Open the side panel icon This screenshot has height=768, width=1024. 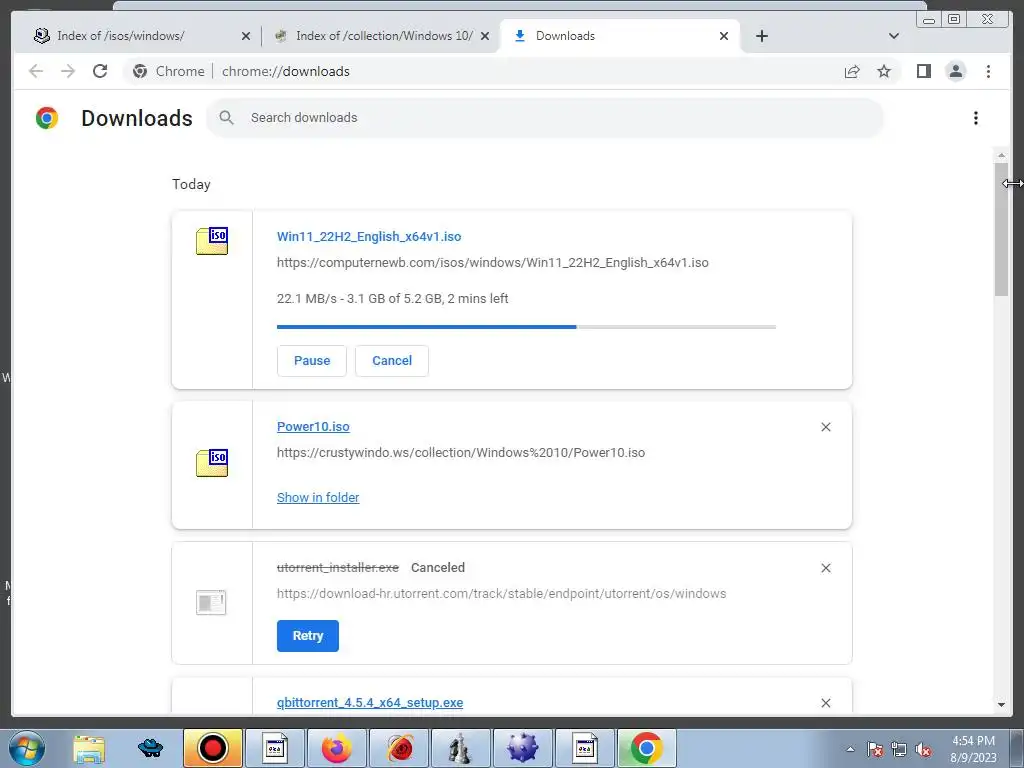(923, 71)
